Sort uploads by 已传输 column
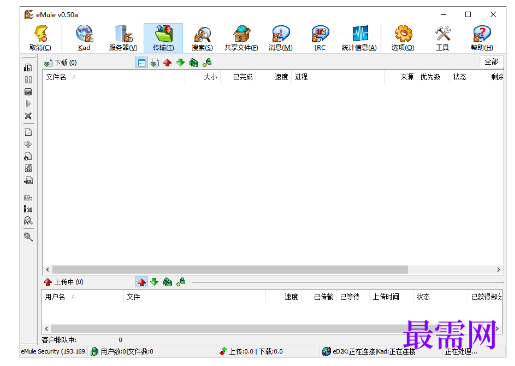 pos(319,297)
